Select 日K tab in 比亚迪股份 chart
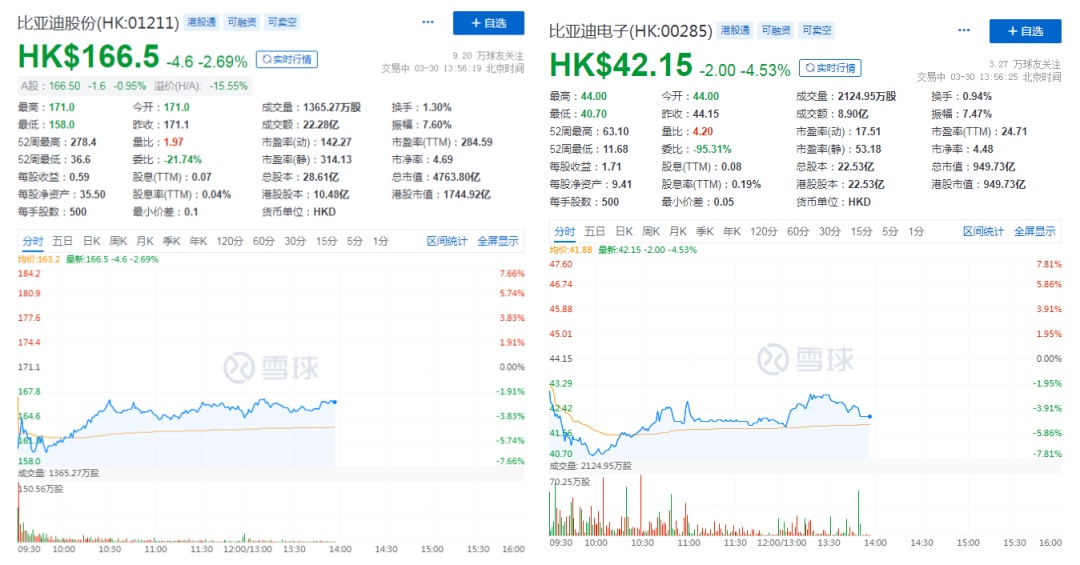Screen dimensions: 1080x565 tap(92, 241)
